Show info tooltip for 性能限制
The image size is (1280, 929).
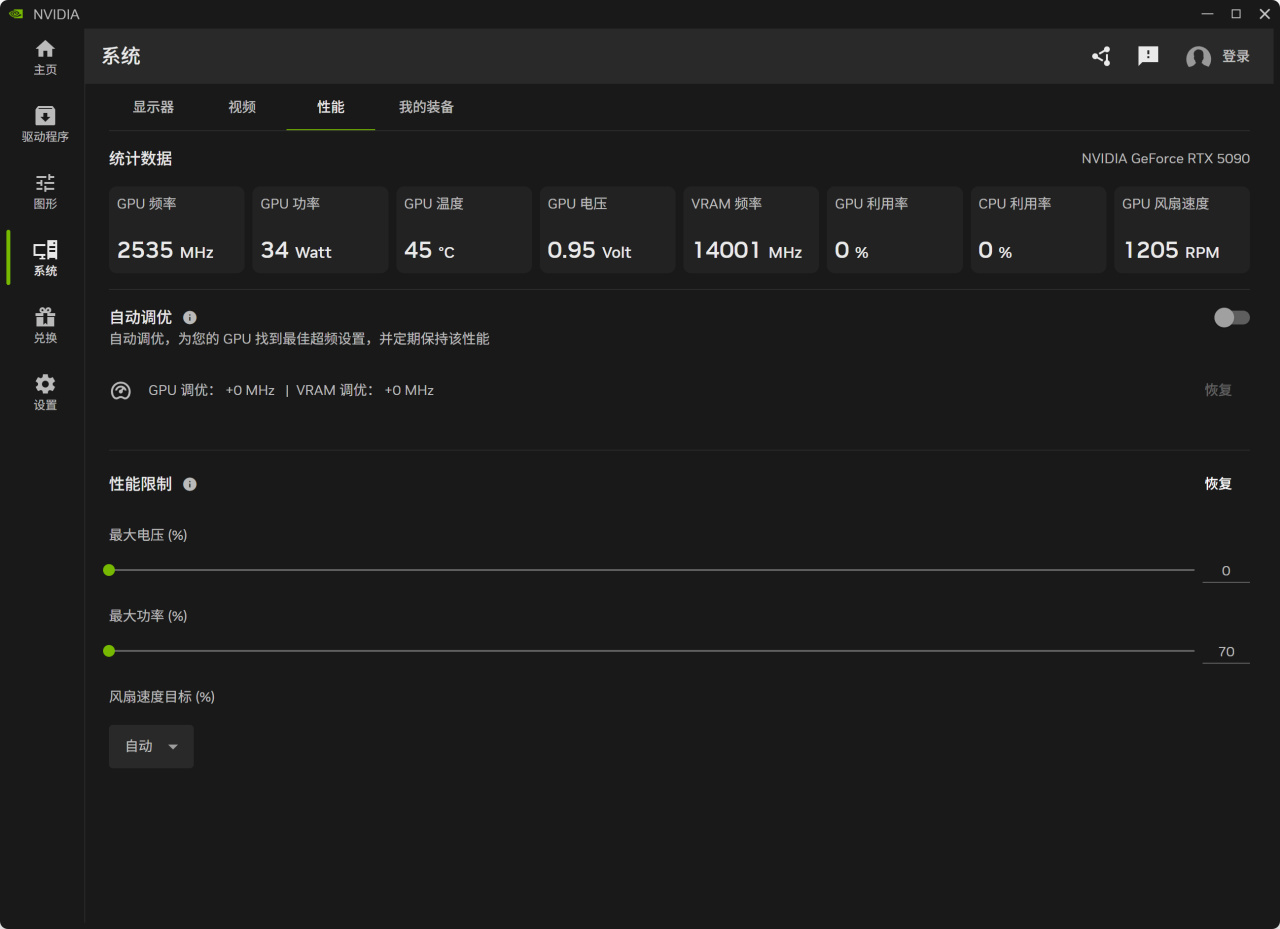pos(190,484)
